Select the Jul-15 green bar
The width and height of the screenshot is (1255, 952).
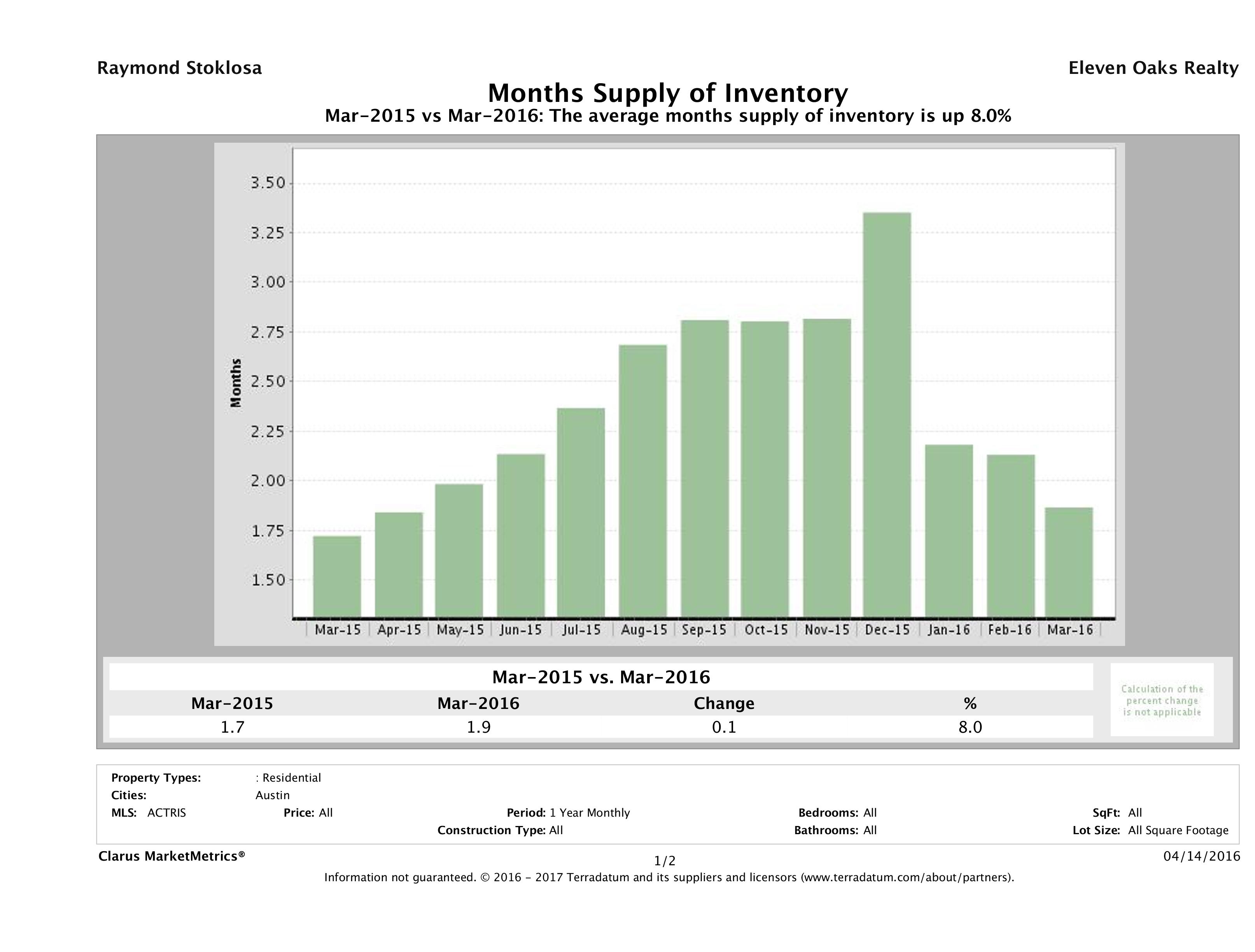[581, 512]
